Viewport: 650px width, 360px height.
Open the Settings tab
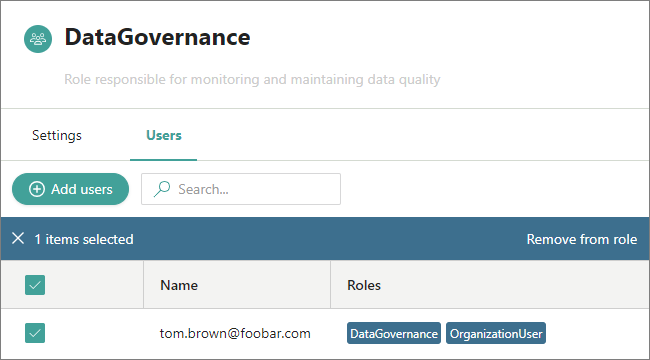tap(57, 136)
